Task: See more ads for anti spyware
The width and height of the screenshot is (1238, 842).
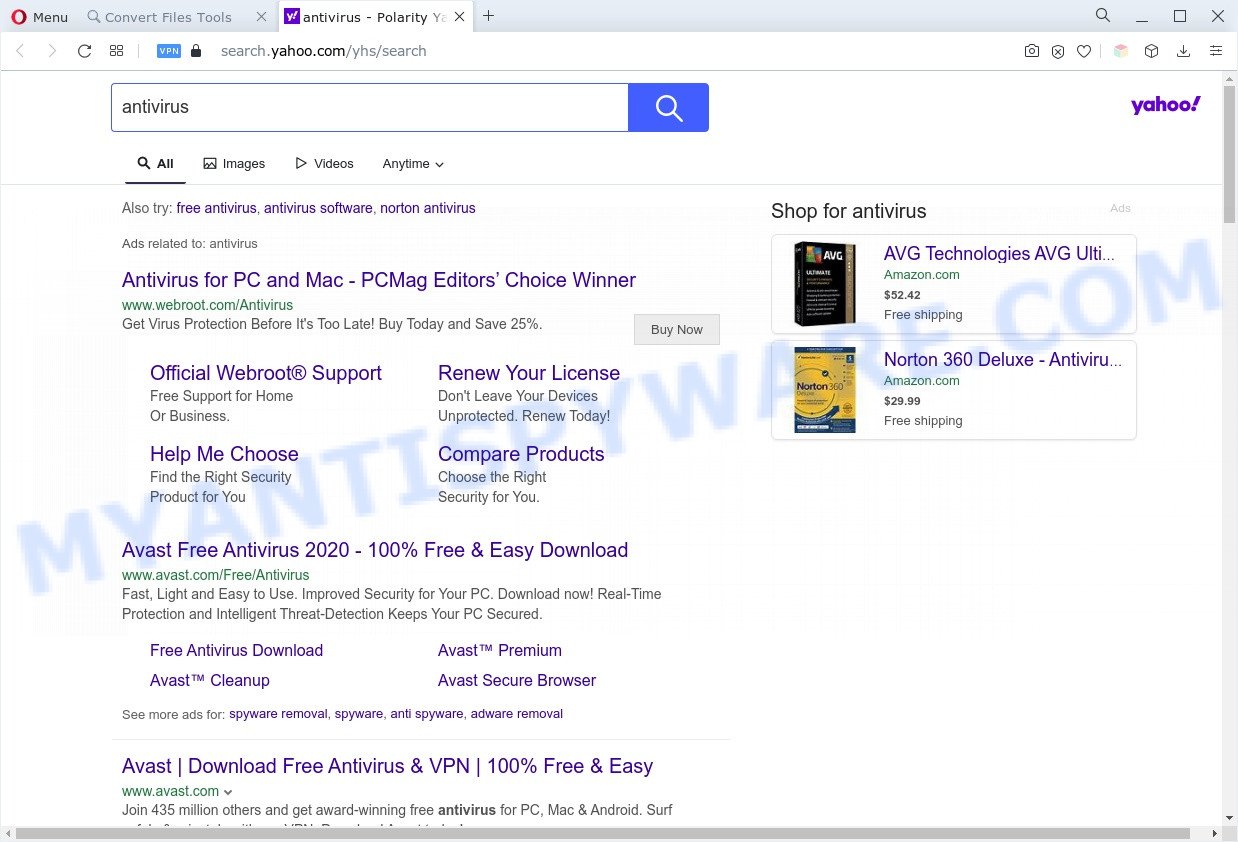Action: (x=427, y=714)
